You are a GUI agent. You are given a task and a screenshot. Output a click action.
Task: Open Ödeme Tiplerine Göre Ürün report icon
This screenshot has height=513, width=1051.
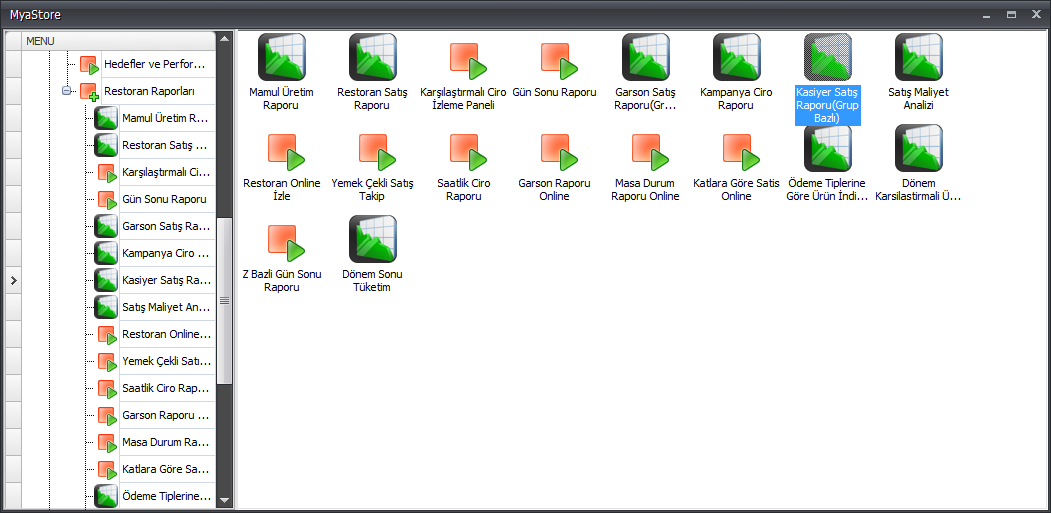pos(828,148)
